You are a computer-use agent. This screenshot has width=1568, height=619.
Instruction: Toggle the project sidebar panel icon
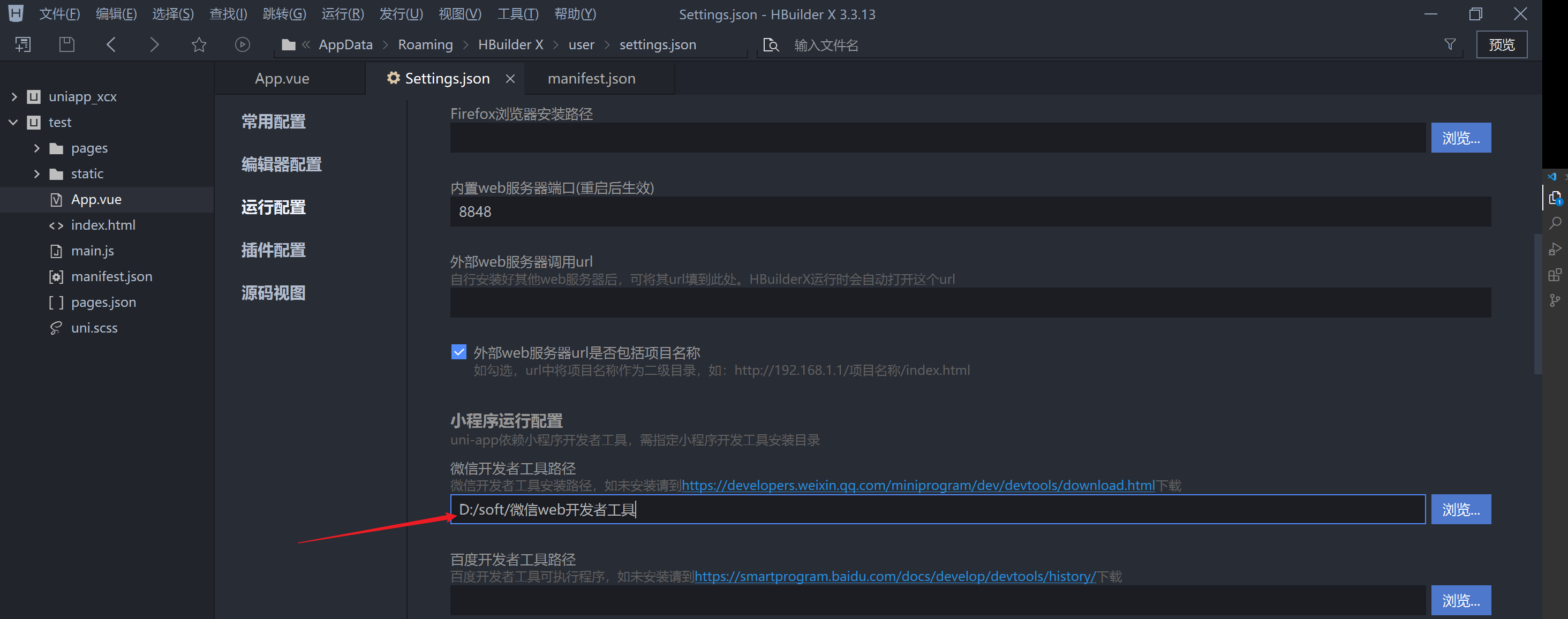[x=23, y=44]
